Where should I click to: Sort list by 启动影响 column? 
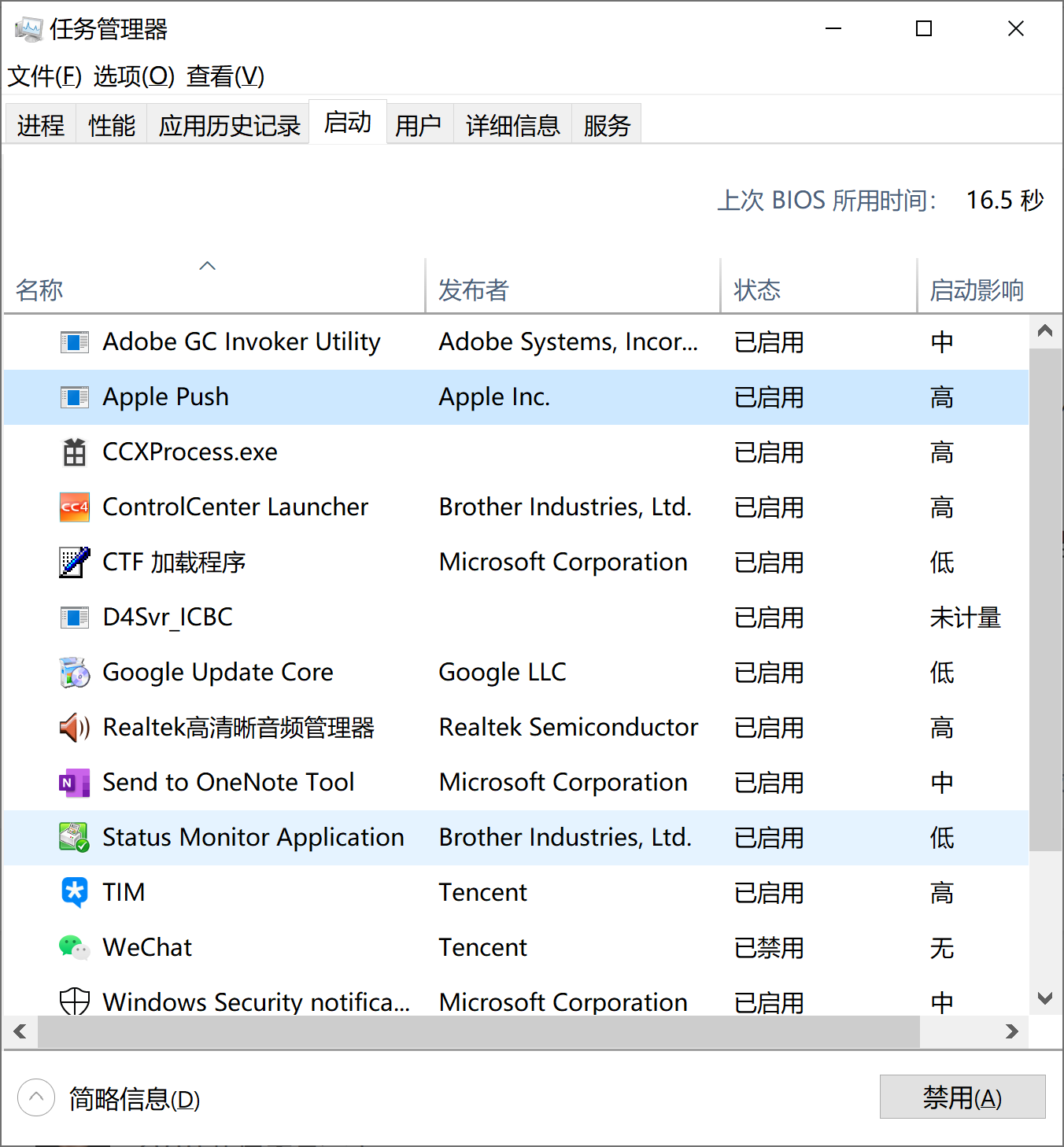click(977, 290)
